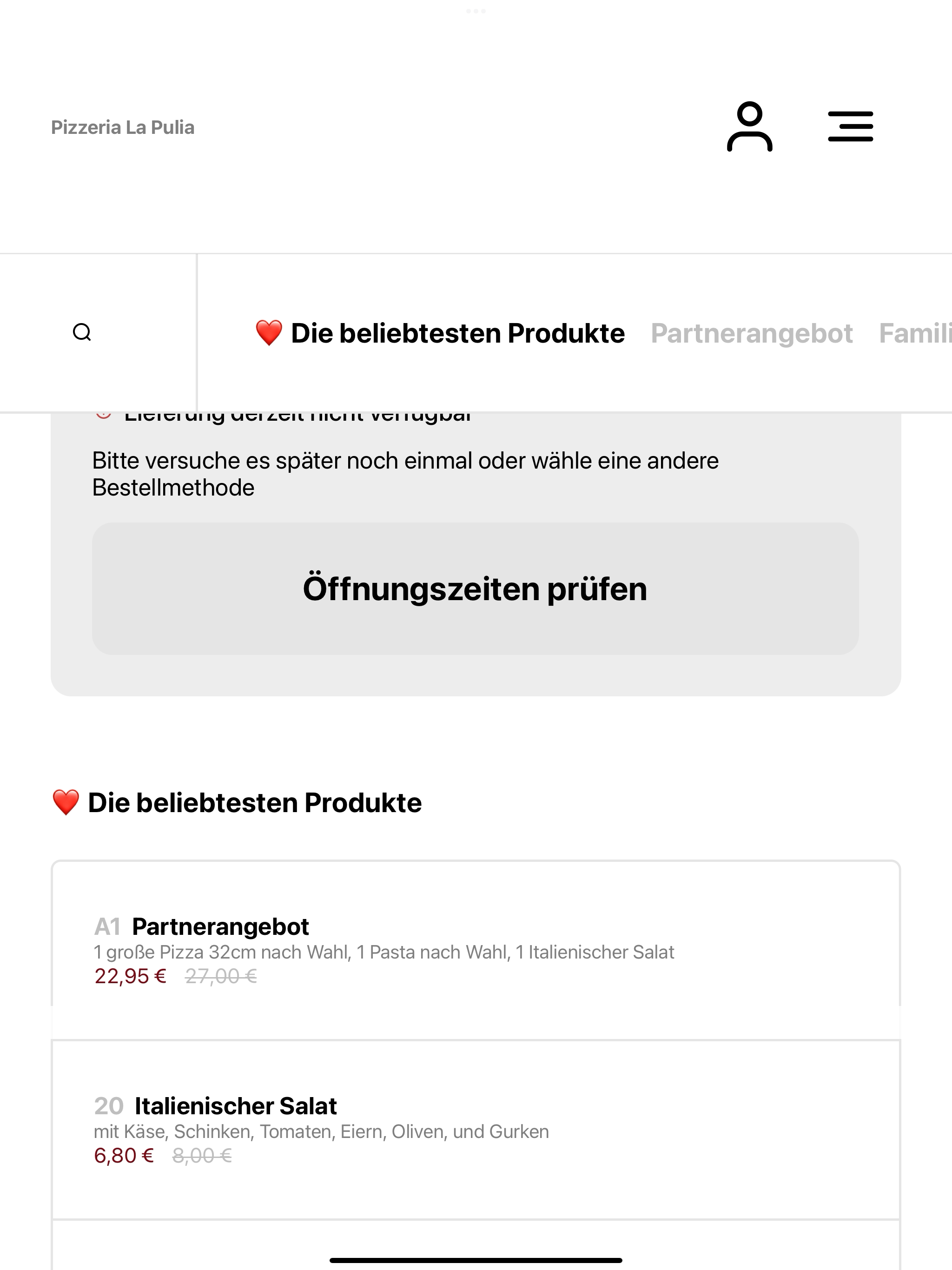Select the Die beliebtesten Produkte tab
This screenshot has width=952, height=1270.
pos(440,333)
